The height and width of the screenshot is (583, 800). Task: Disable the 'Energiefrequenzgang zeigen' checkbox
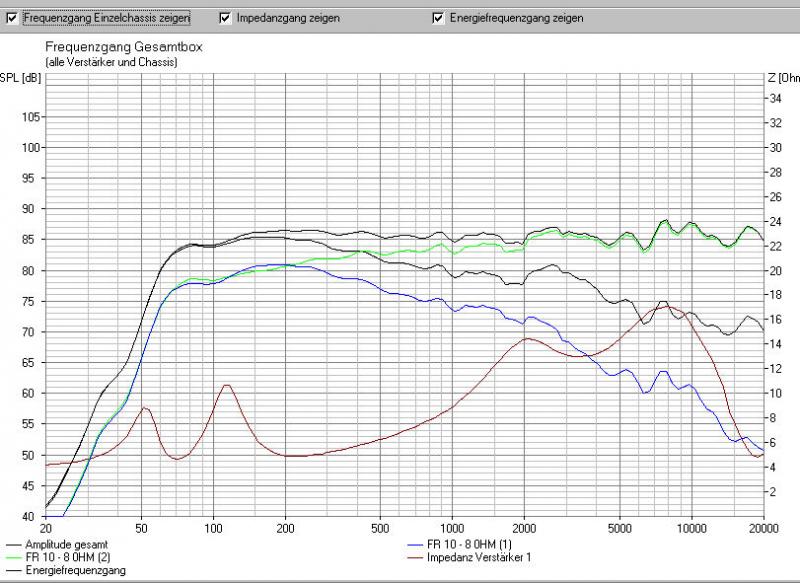coord(438,18)
